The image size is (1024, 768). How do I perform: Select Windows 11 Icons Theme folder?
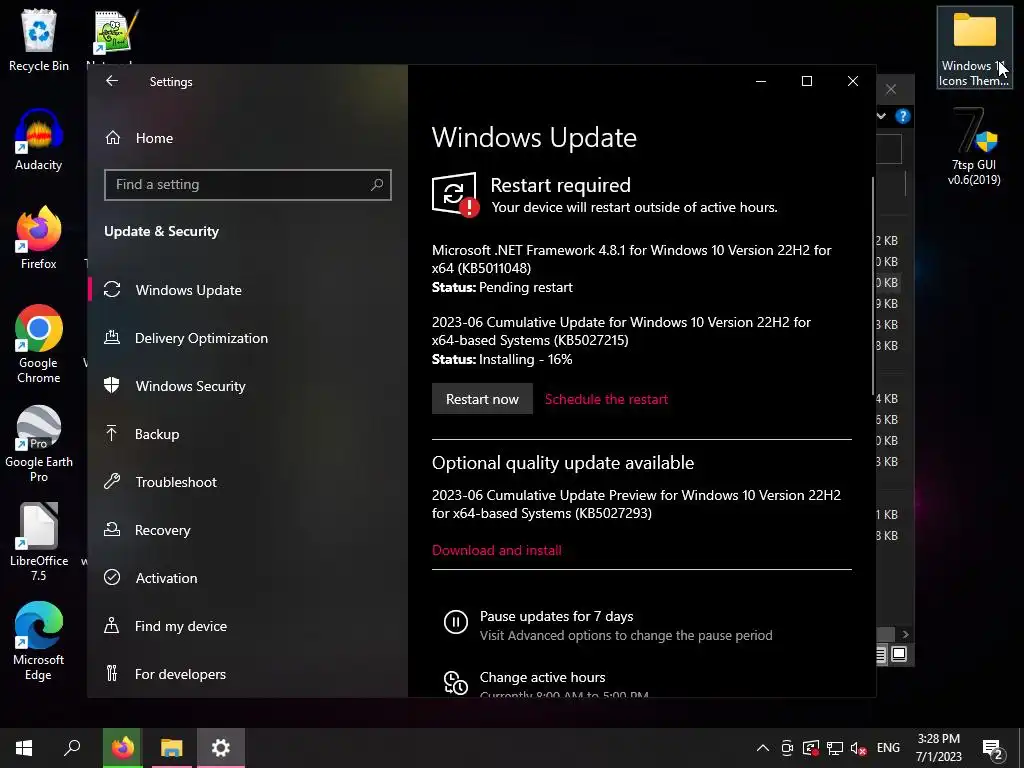point(974,48)
